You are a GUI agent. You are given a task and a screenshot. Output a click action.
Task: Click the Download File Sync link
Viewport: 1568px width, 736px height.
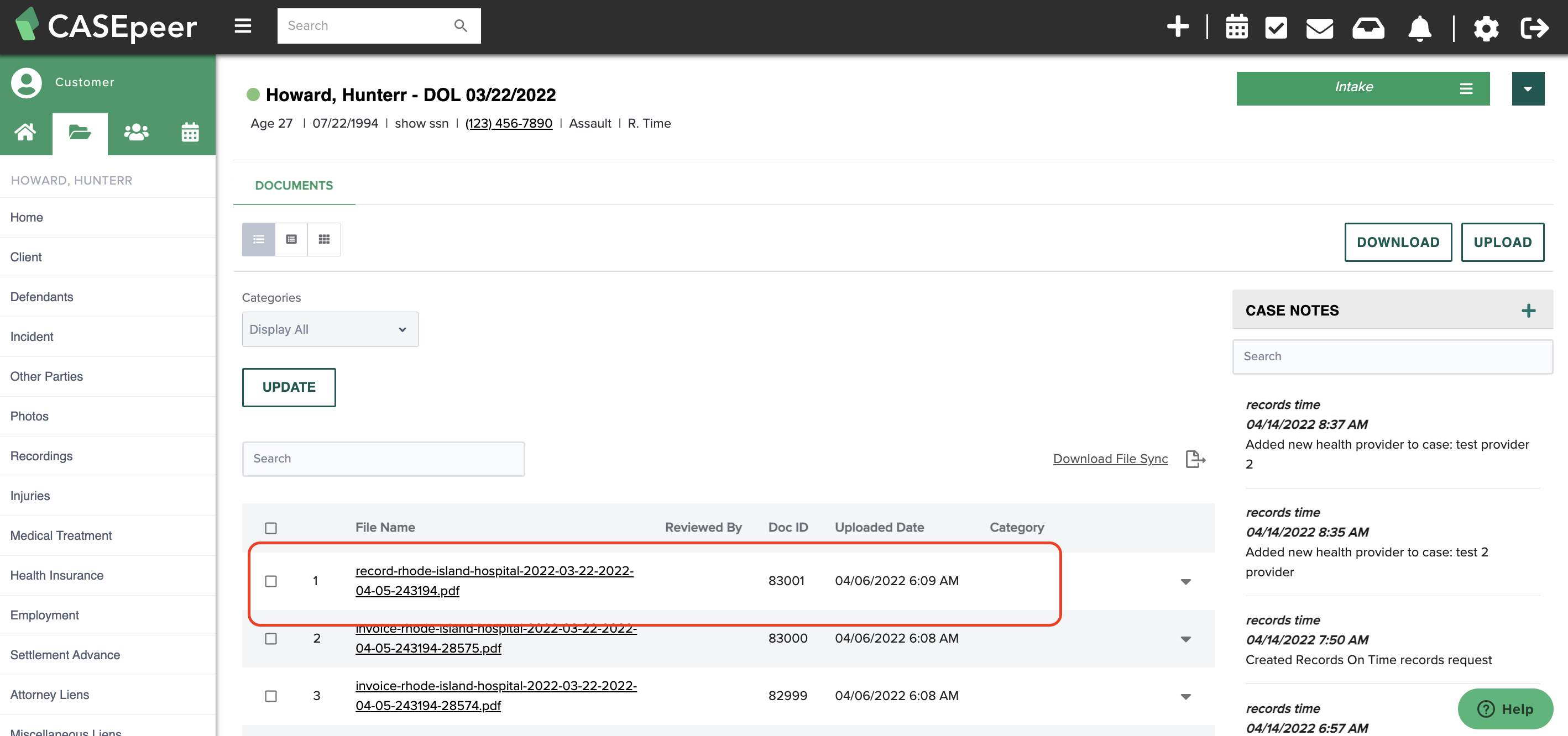1110,459
